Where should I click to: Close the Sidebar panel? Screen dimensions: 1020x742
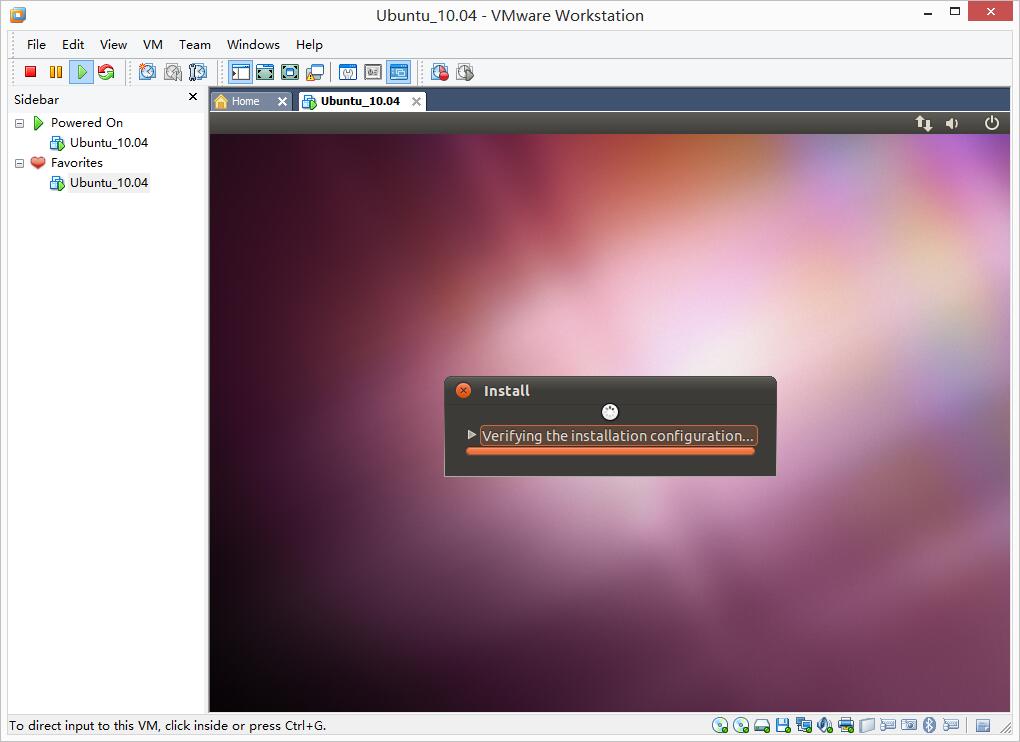(193, 96)
